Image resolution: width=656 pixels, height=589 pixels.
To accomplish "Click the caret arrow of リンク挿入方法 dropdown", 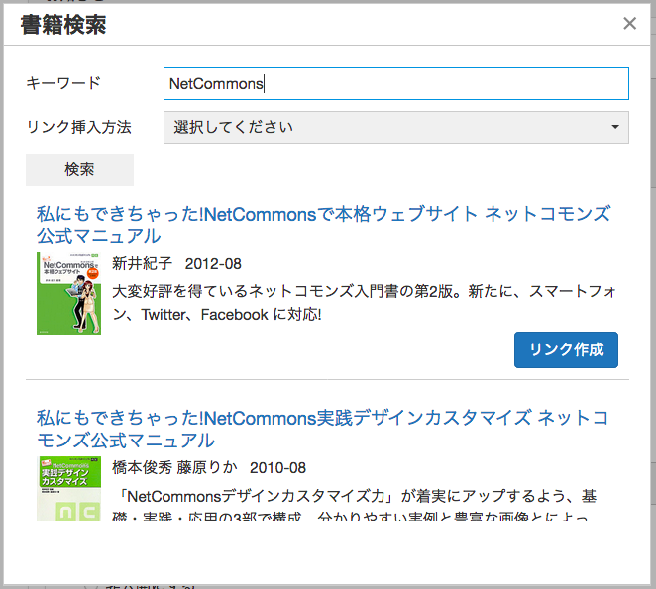I will pos(615,127).
